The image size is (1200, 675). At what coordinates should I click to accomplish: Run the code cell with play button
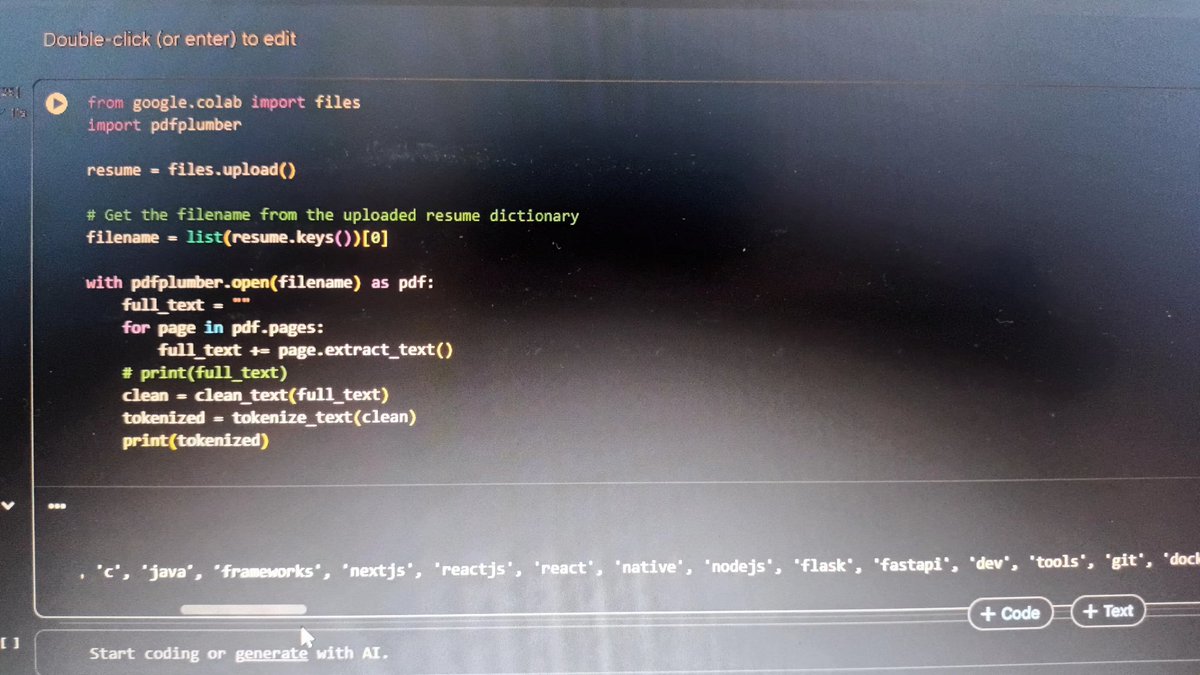pos(56,103)
